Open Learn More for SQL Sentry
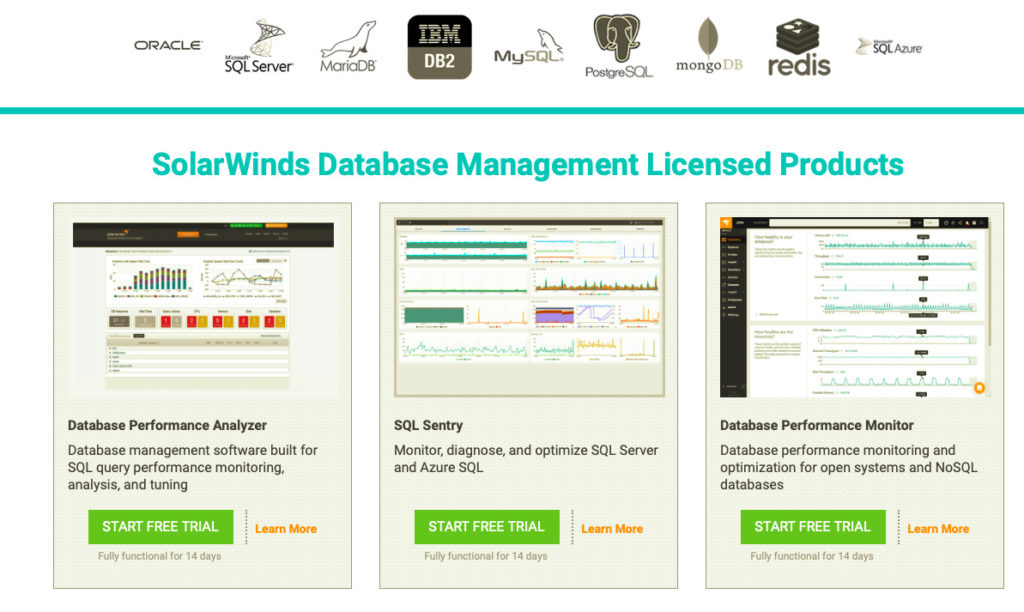Viewport: 1024px width, 612px height. pyautogui.click(x=611, y=528)
